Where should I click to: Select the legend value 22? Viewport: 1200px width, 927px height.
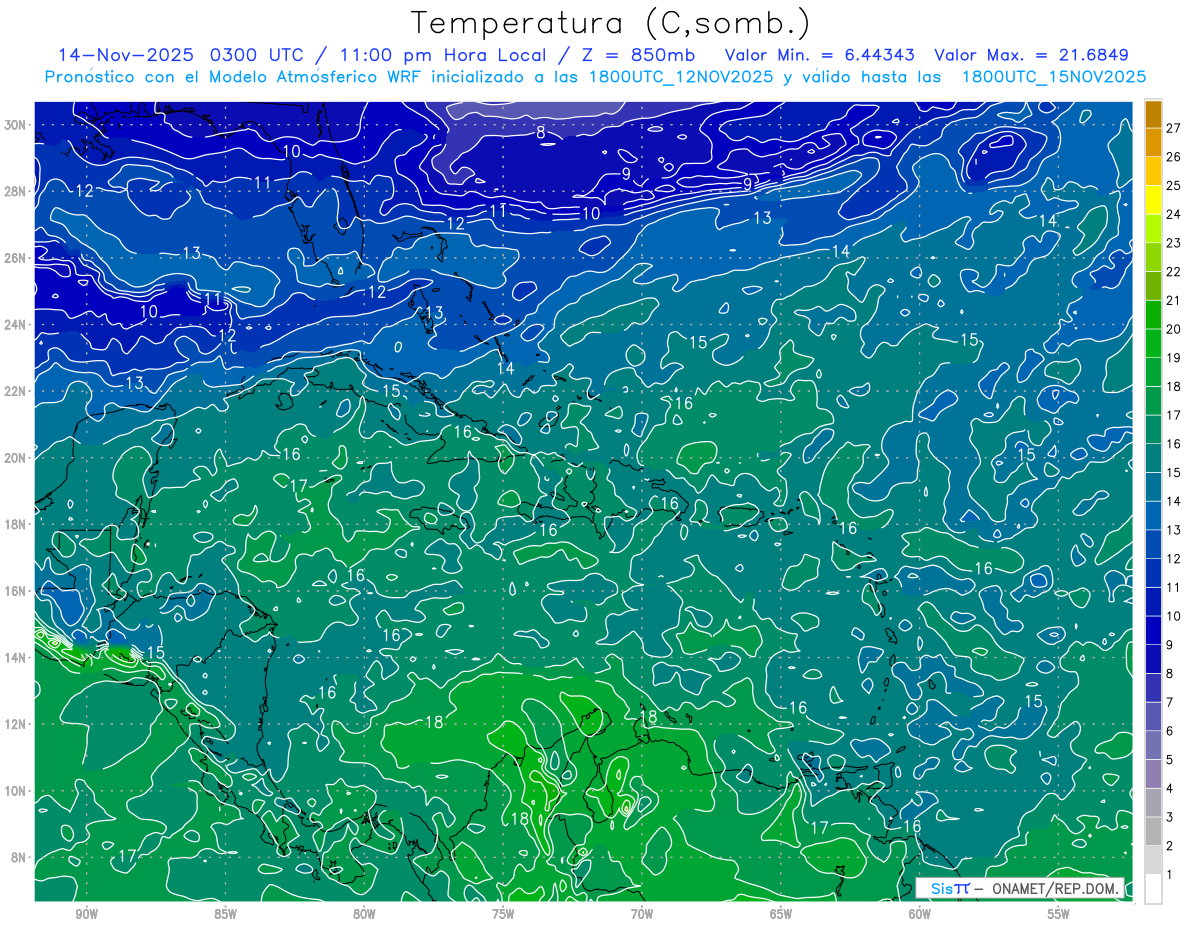click(1173, 272)
